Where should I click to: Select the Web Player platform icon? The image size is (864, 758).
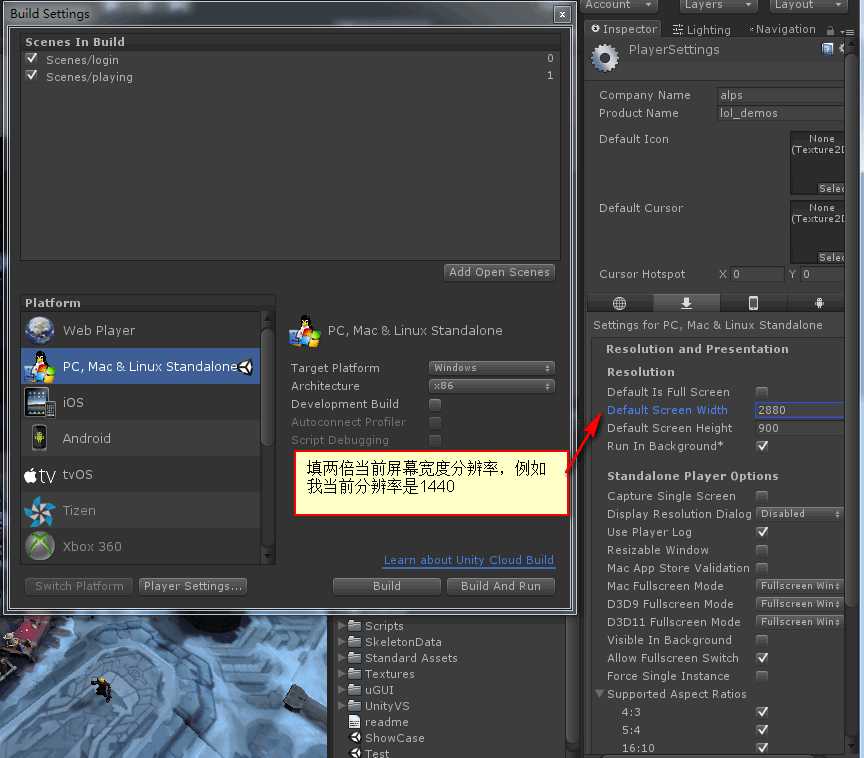[x=39, y=331]
